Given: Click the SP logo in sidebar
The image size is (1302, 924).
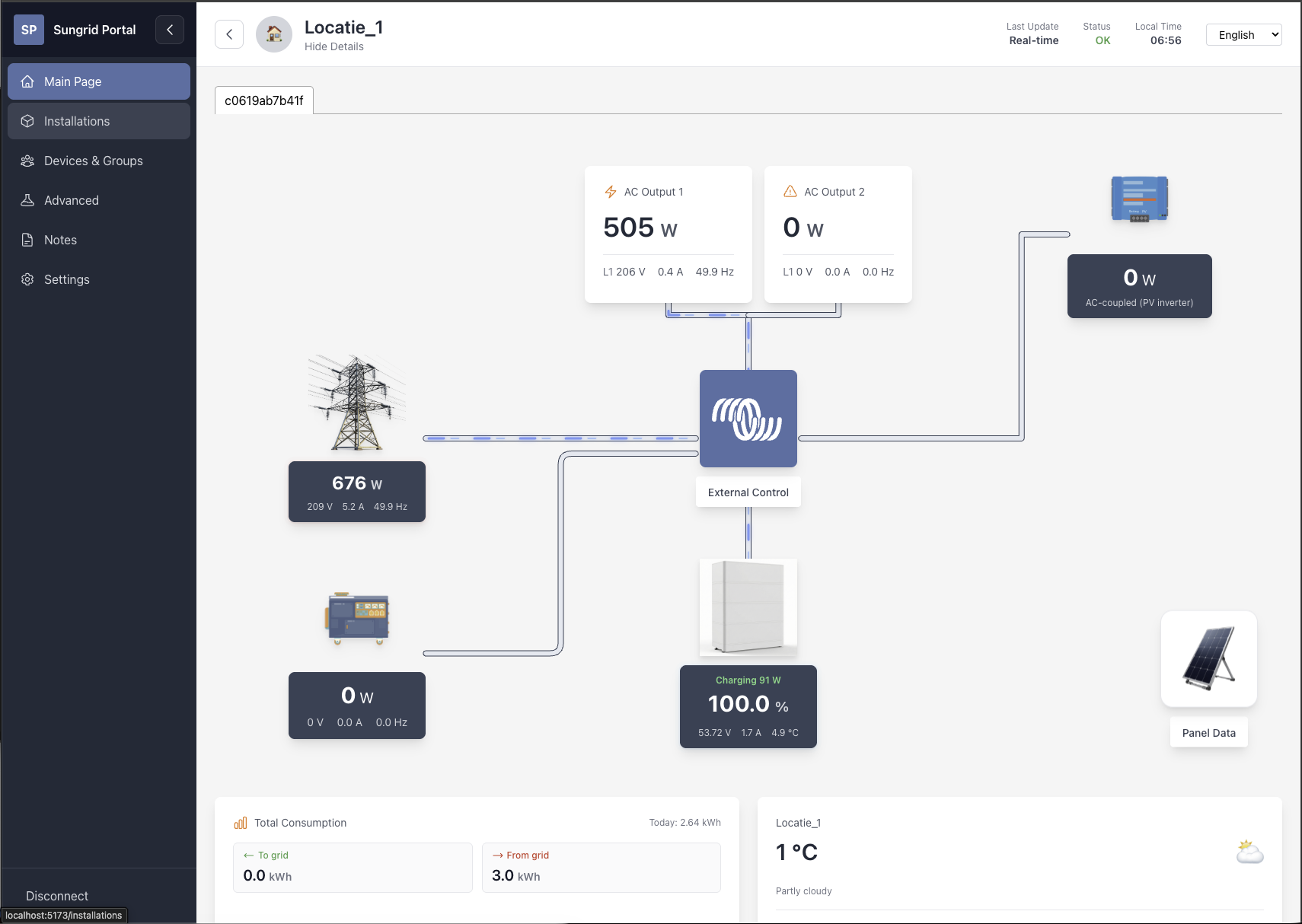Looking at the screenshot, I should [x=29, y=30].
